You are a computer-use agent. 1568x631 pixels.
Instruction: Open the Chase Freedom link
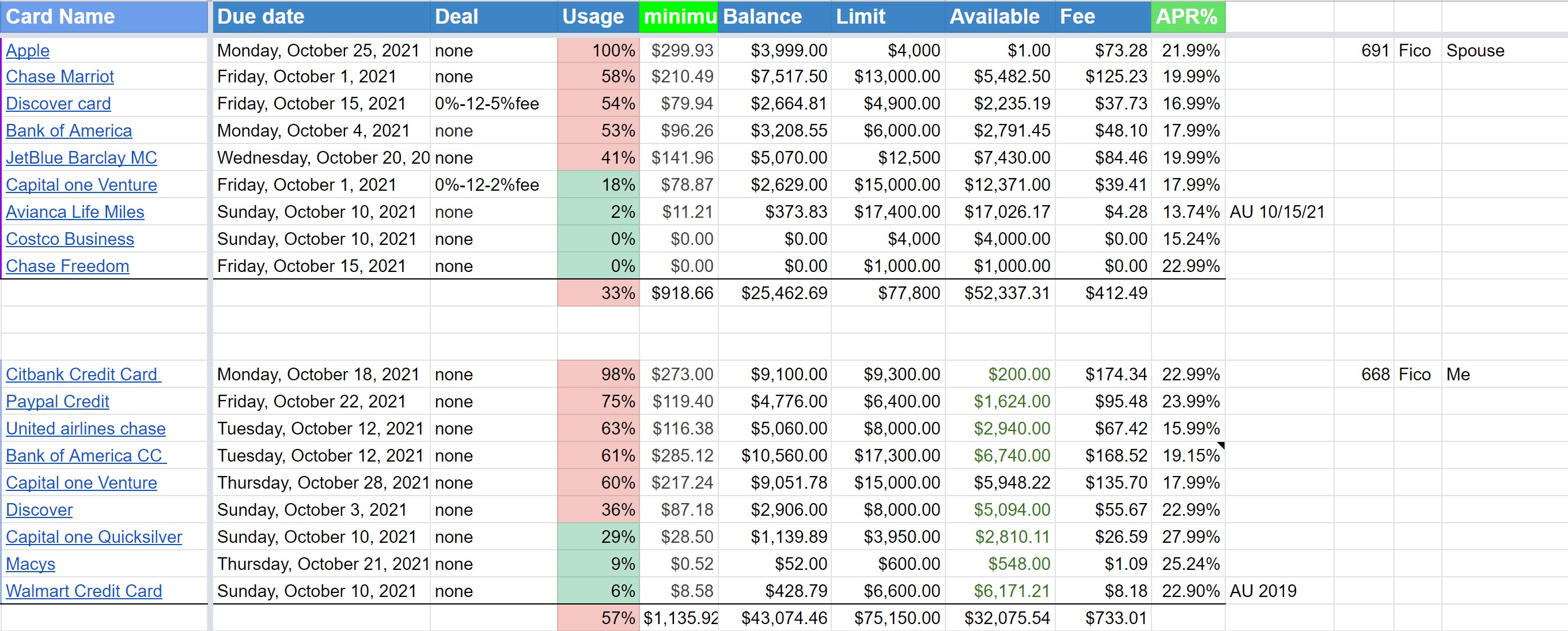[67, 266]
